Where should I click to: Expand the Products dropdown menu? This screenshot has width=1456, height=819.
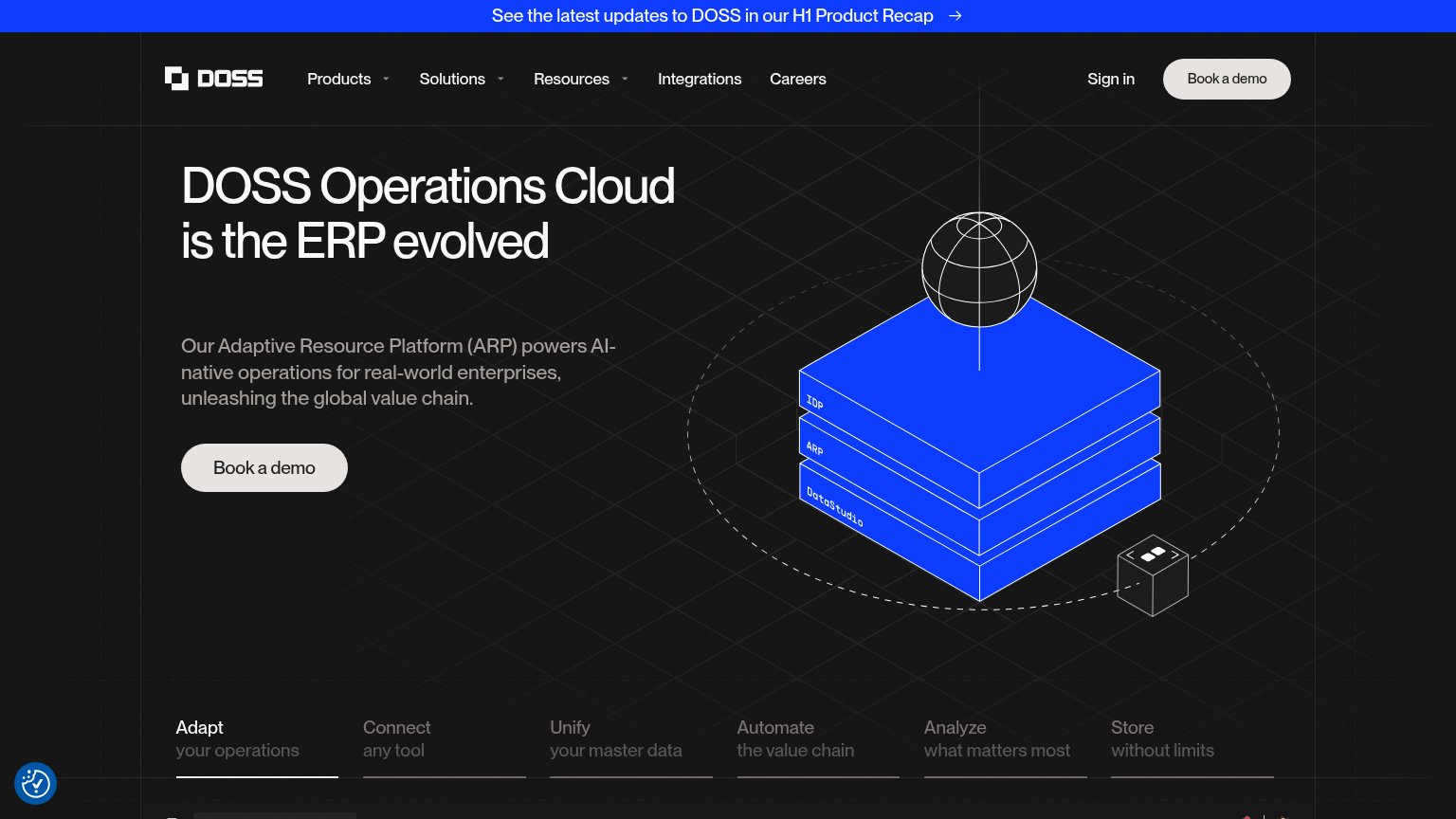click(x=348, y=79)
